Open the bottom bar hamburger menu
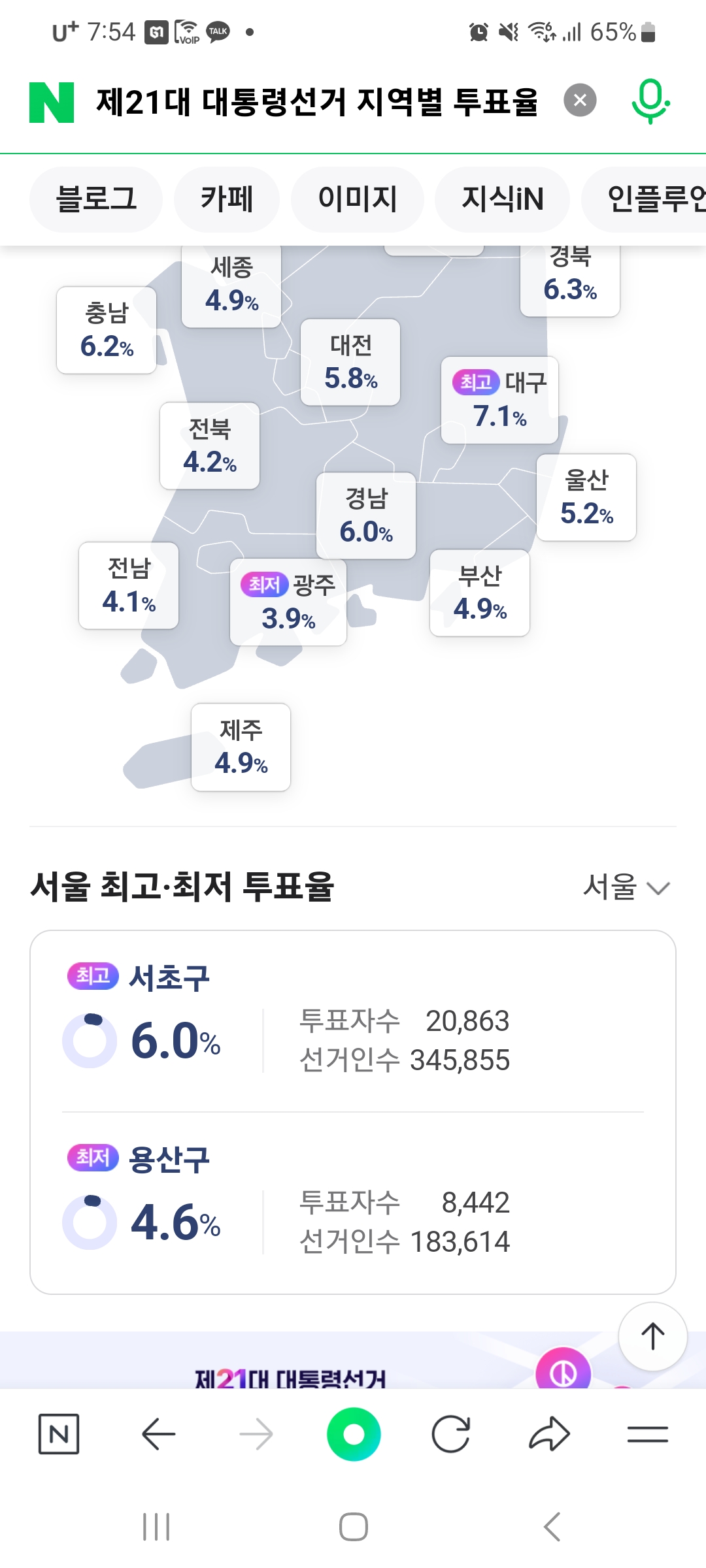This screenshot has width=706, height=1568. (x=647, y=1434)
